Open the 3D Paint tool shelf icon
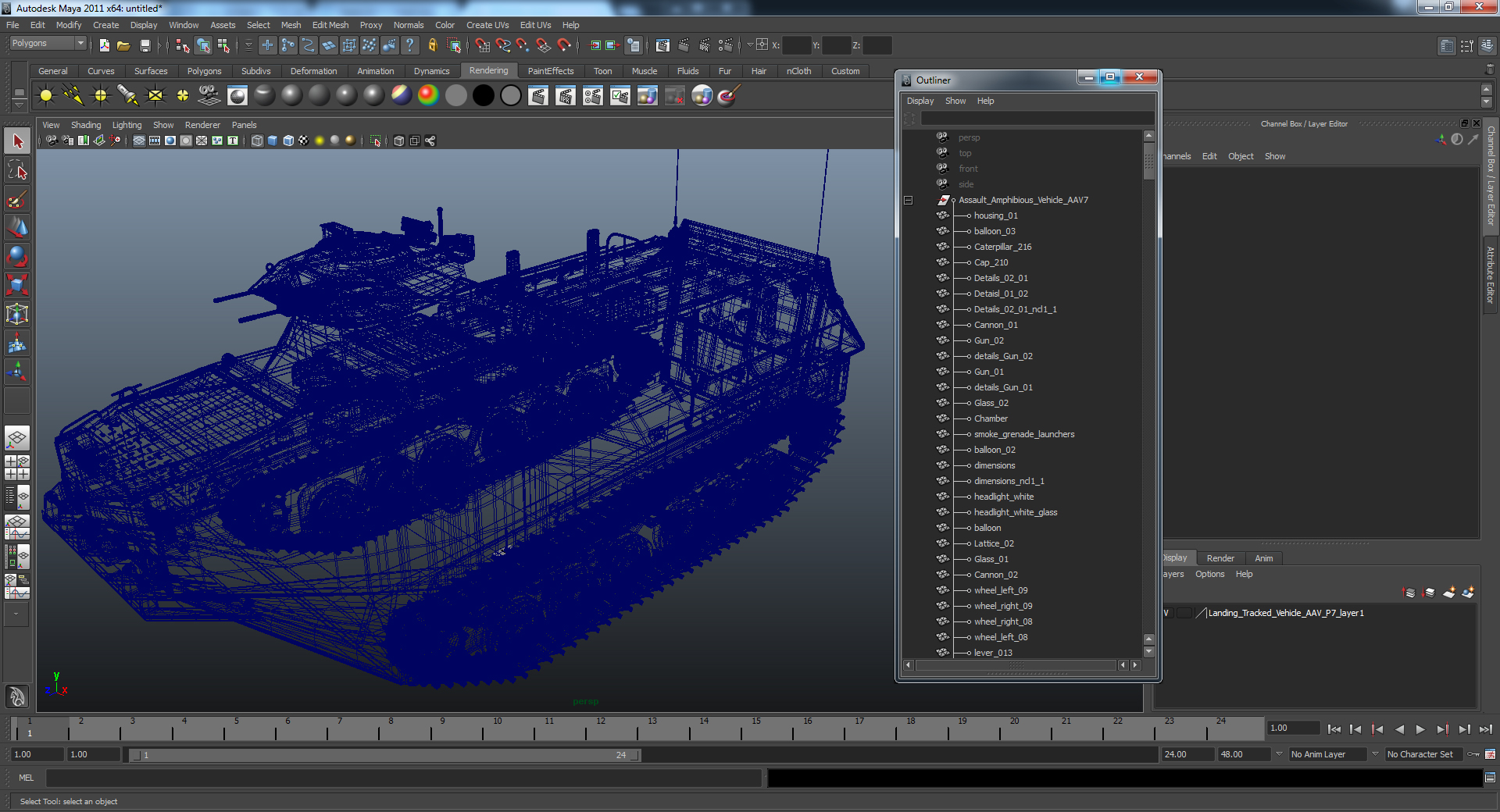The width and height of the screenshot is (1500, 812). coord(728,95)
